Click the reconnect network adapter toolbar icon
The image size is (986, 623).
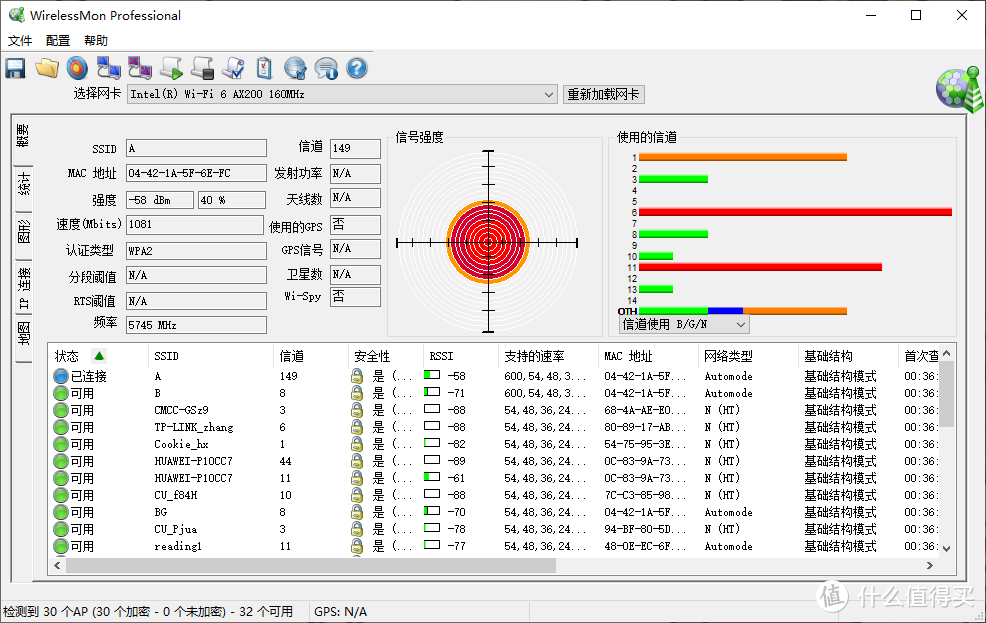pos(108,67)
